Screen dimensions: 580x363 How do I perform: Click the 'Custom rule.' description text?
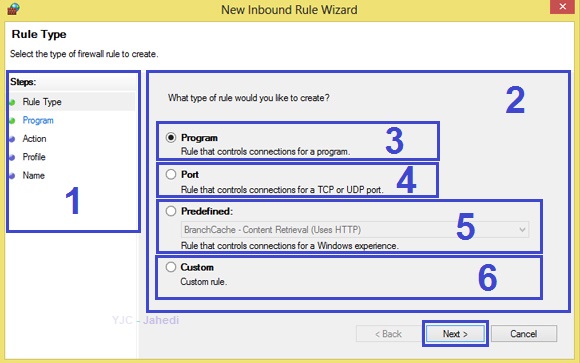click(x=204, y=282)
